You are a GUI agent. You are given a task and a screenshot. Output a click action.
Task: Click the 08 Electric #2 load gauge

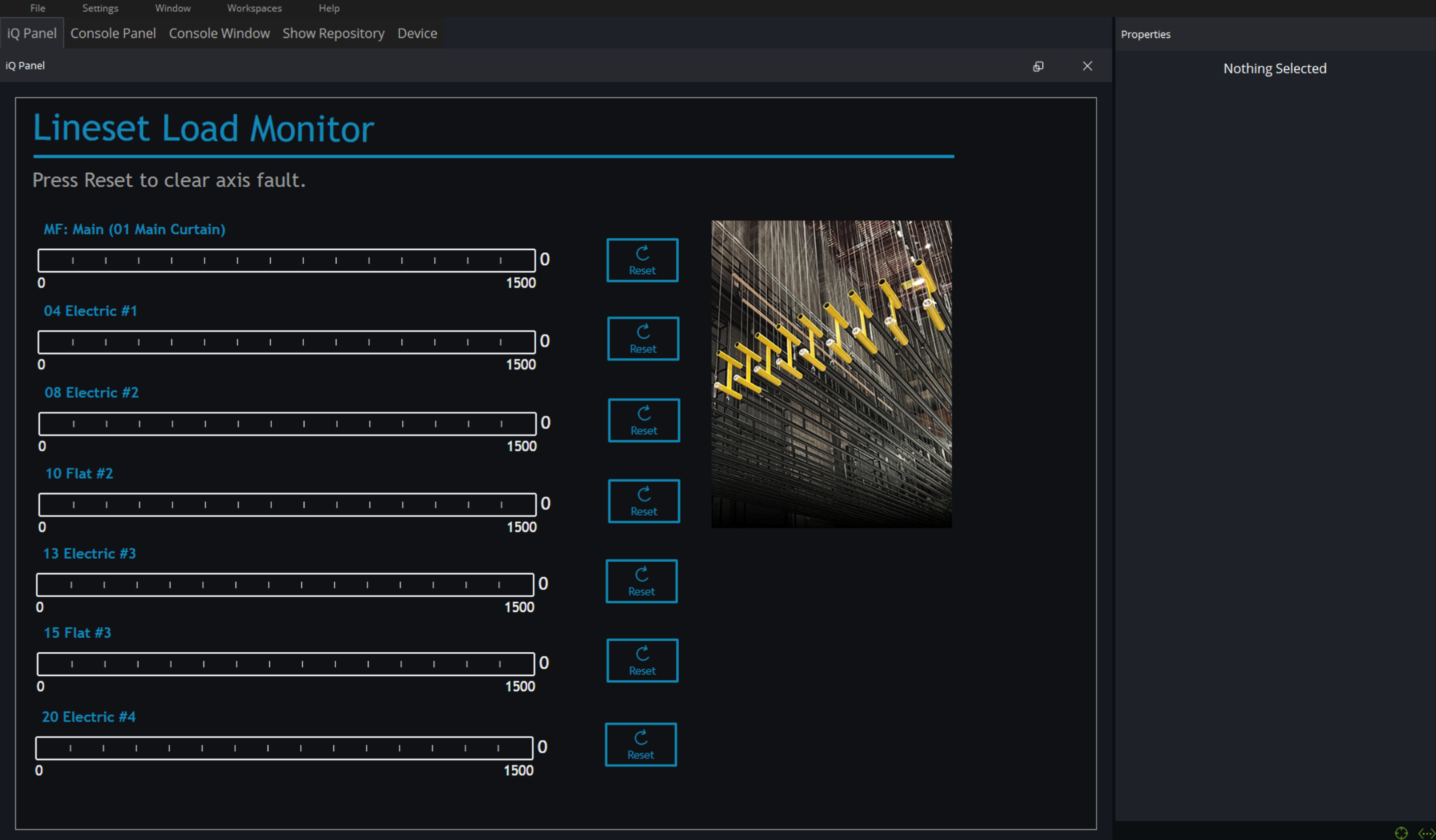287,424
